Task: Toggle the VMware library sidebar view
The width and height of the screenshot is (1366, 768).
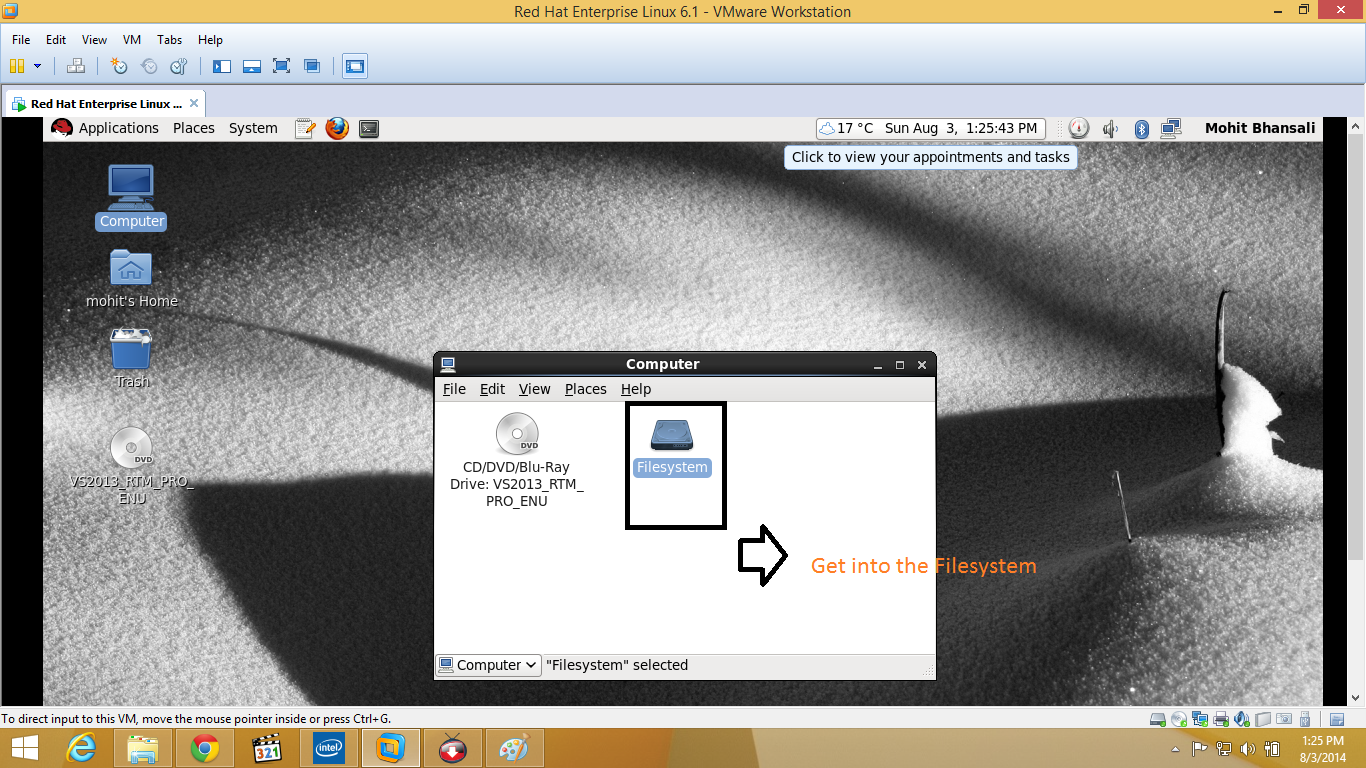Action: click(x=222, y=66)
